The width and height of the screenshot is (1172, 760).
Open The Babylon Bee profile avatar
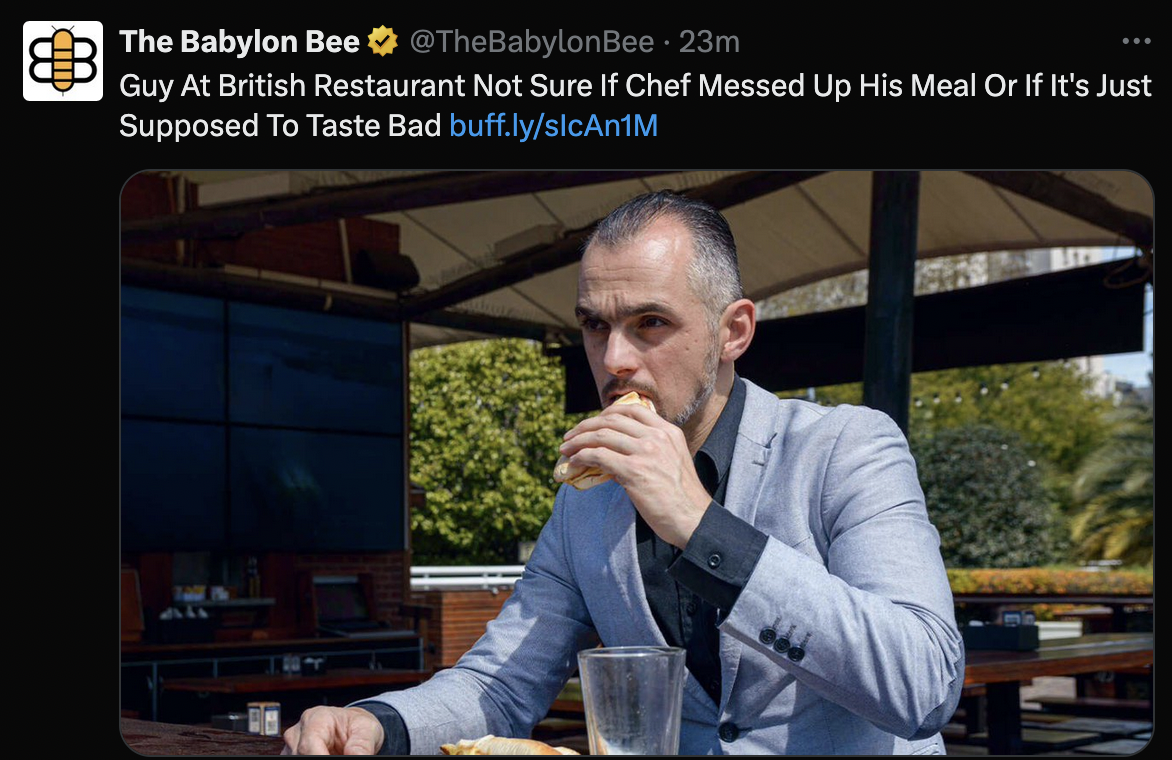pyautogui.click(x=63, y=61)
